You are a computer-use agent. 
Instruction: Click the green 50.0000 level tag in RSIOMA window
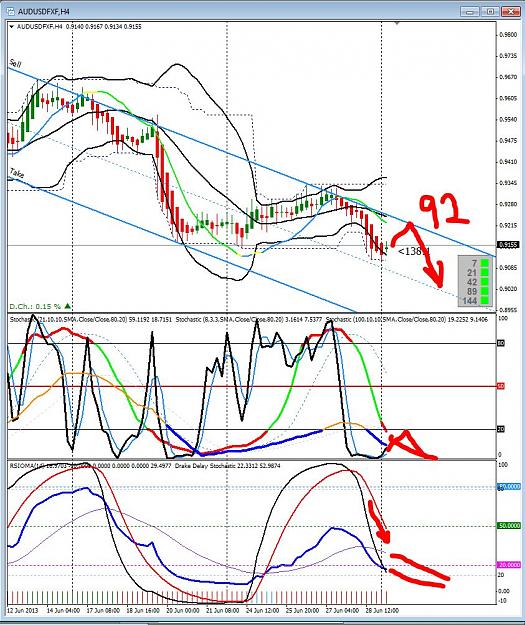click(x=509, y=526)
